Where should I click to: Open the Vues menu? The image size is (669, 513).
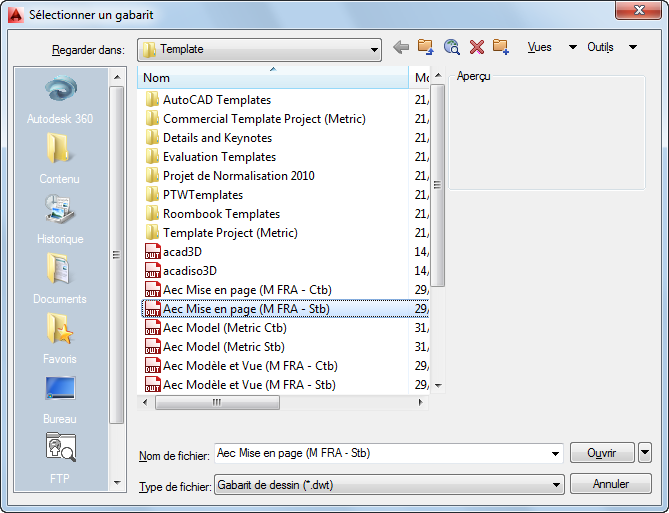coord(539,47)
